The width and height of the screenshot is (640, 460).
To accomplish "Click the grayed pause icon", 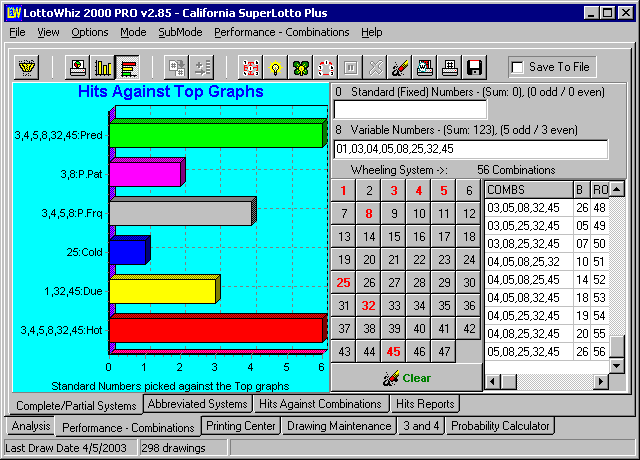I will pyautogui.click(x=351, y=67).
